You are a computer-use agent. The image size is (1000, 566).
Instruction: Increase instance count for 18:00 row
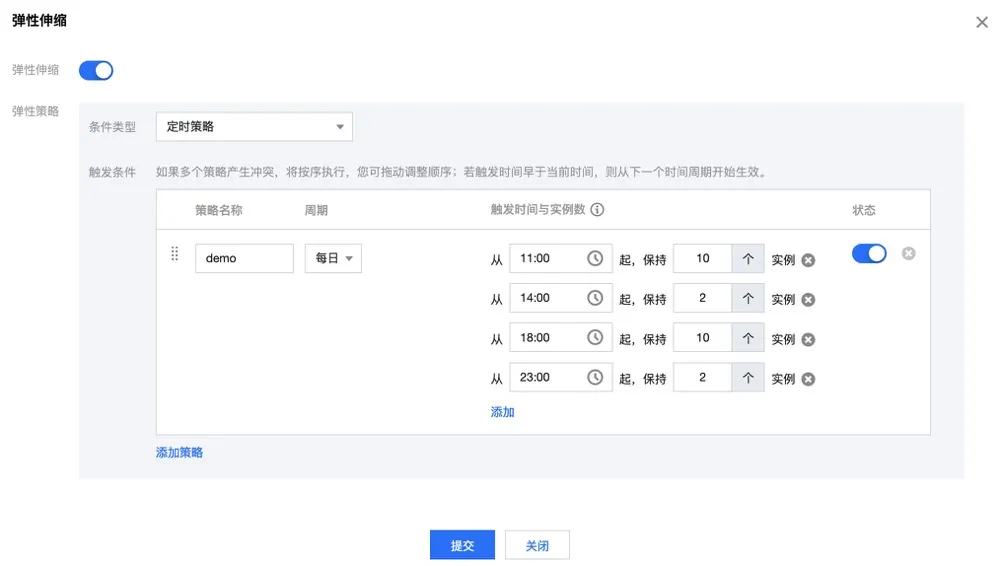747,338
